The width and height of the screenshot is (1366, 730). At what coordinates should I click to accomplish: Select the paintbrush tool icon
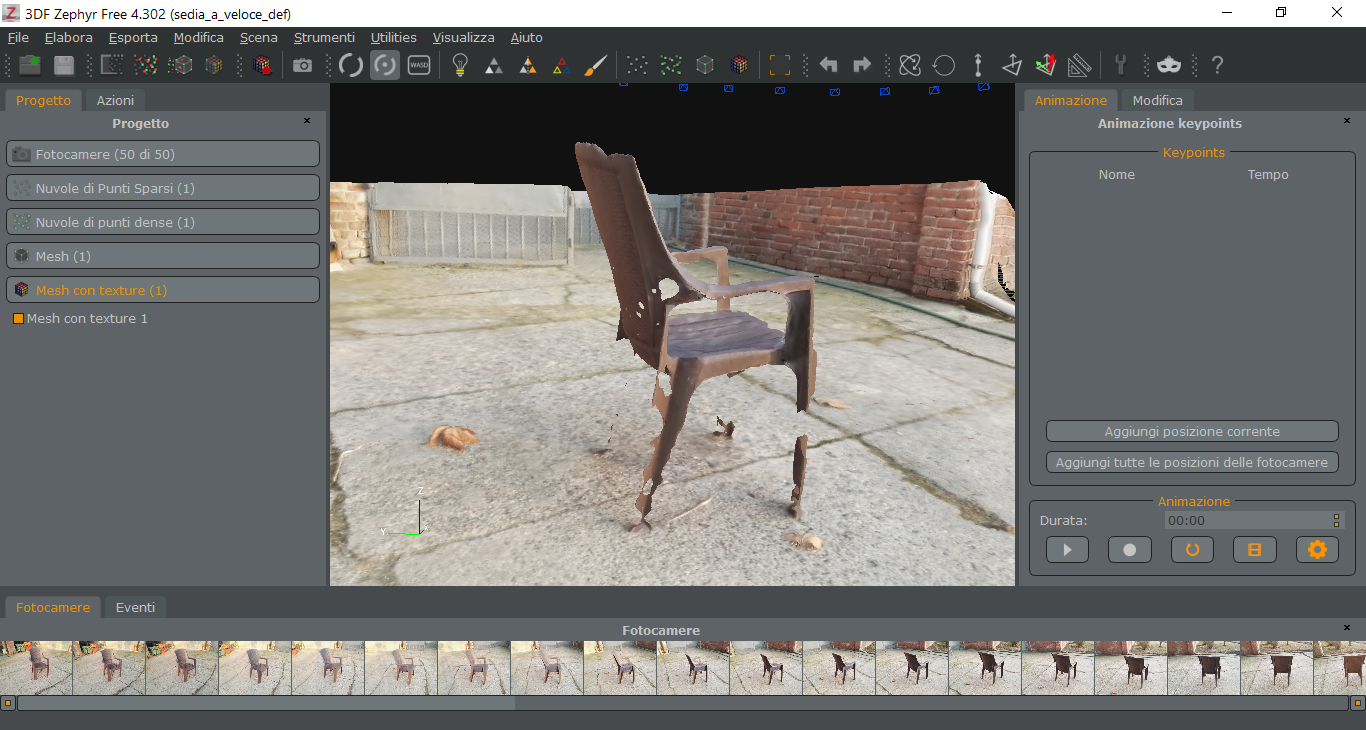click(596, 65)
